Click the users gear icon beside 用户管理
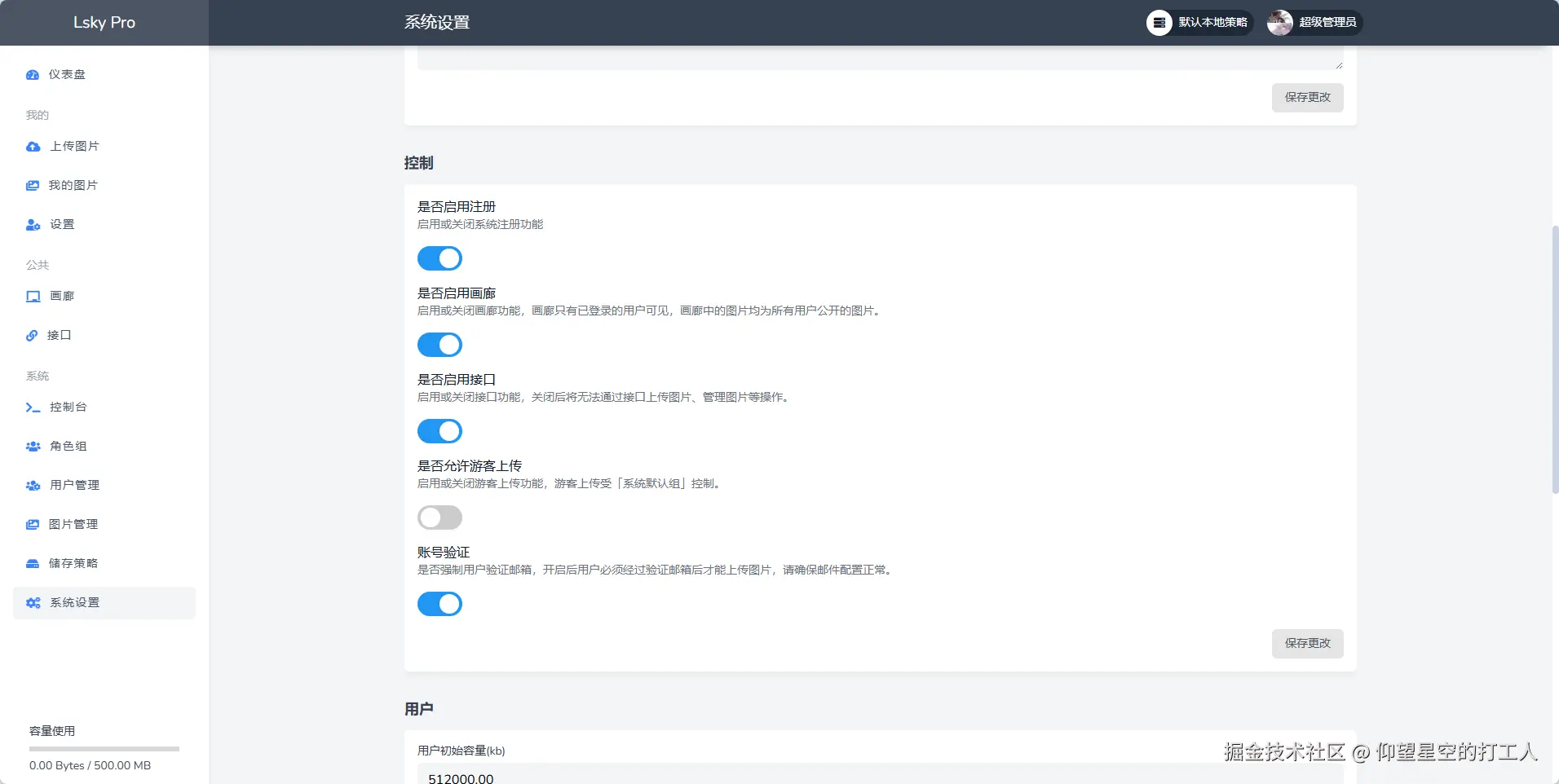The width and height of the screenshot is (1559, 784). coord(33,486)
